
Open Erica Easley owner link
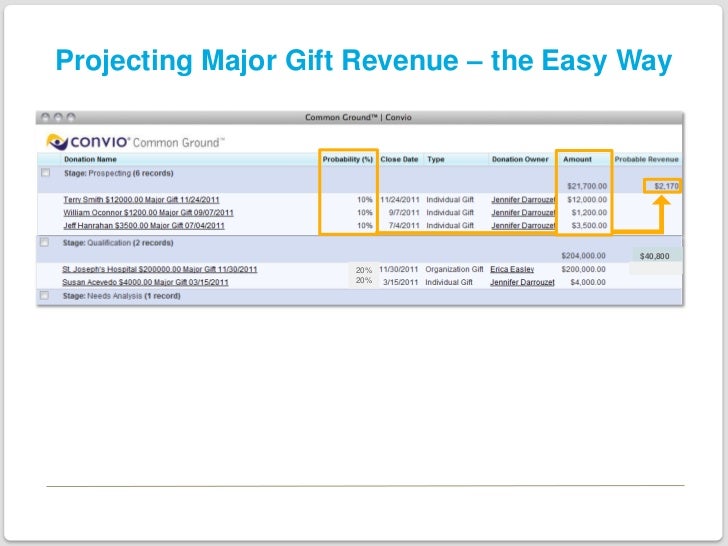tap(512, 269)
